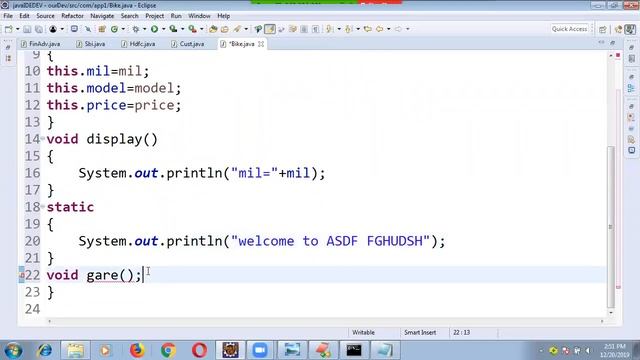Expand the Run configurations dropdown arrow
Viewport: 640px width, 360px height.
(164, 29)
